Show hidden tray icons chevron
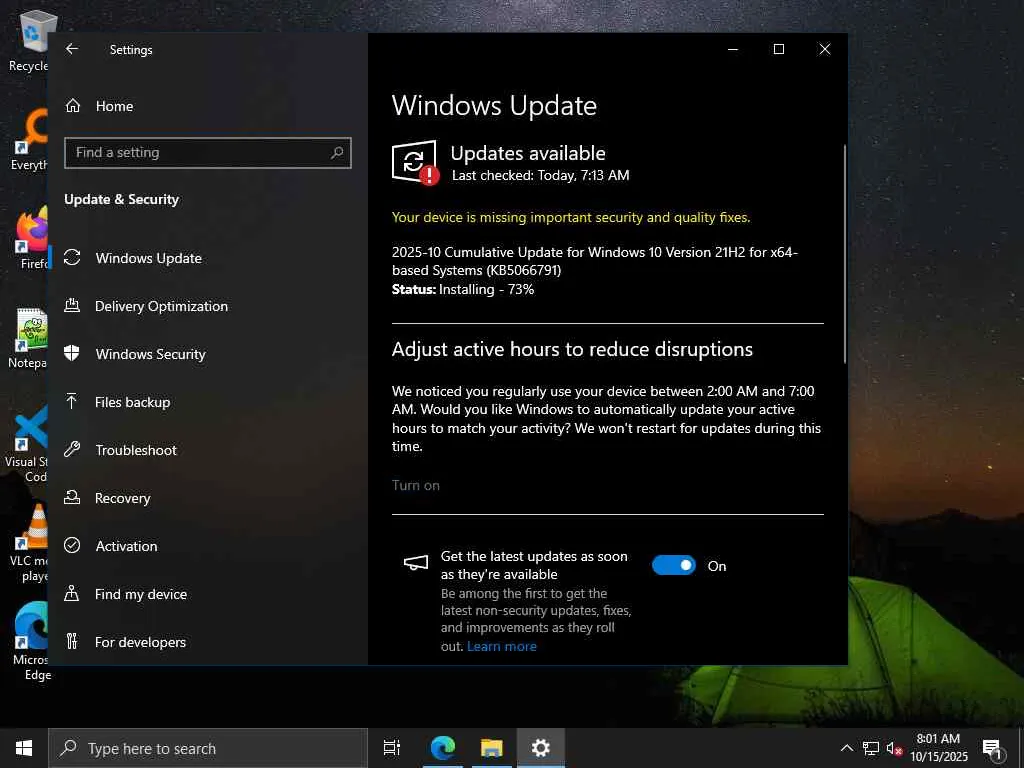 [x=846, y=748]
